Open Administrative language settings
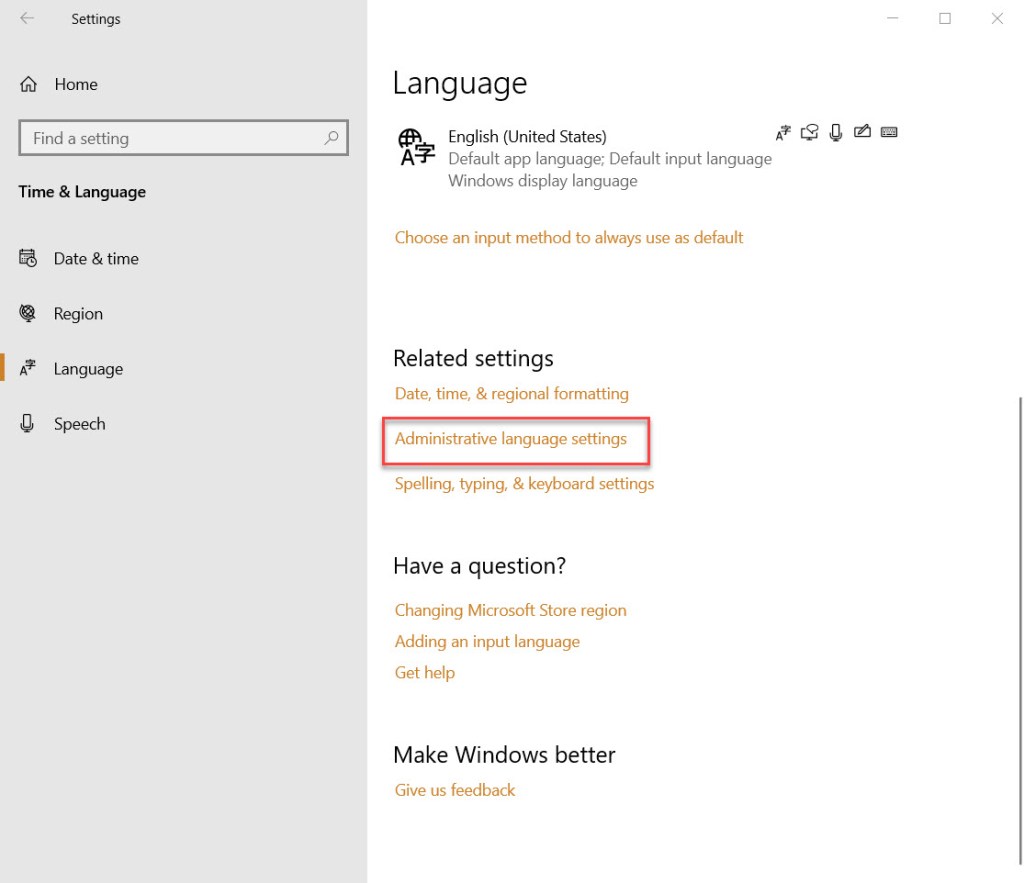The height and width of the screenshot is (883, 1024). point(510,439)
